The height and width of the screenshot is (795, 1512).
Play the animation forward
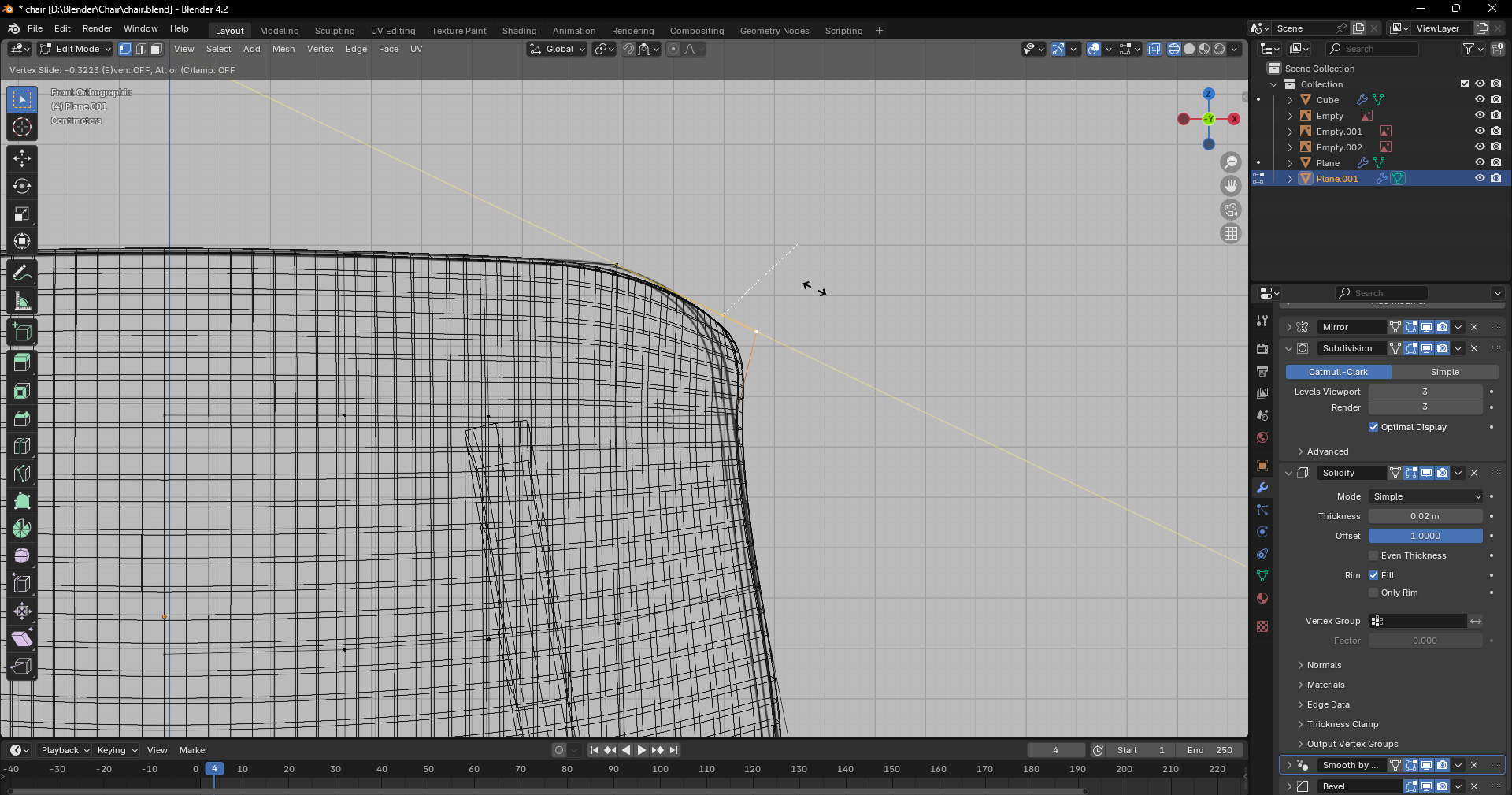pos(642,750)
